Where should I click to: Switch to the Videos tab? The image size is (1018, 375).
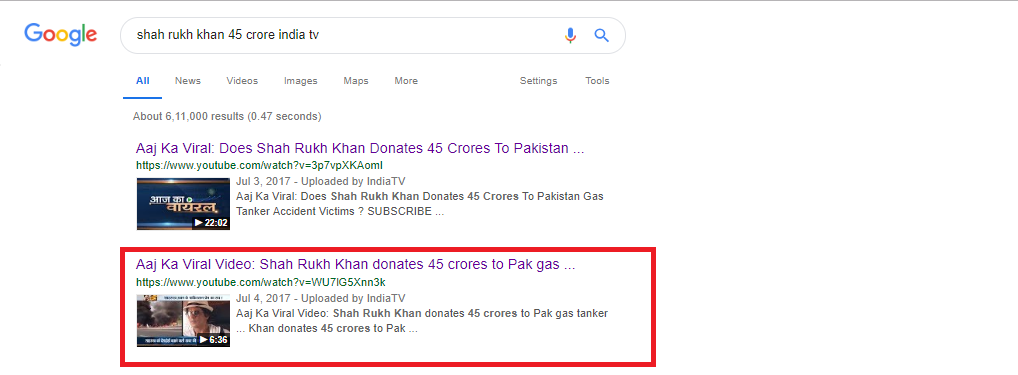242,81
